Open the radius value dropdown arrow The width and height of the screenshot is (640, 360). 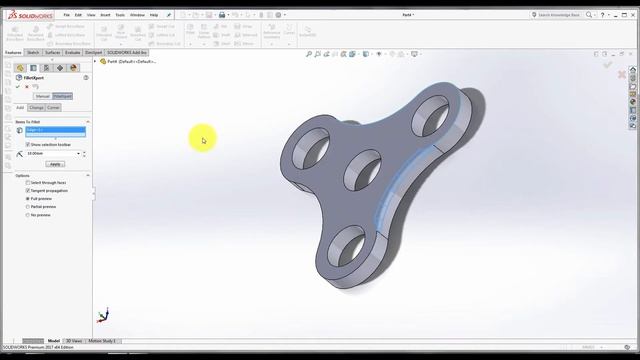coord(78,153)
